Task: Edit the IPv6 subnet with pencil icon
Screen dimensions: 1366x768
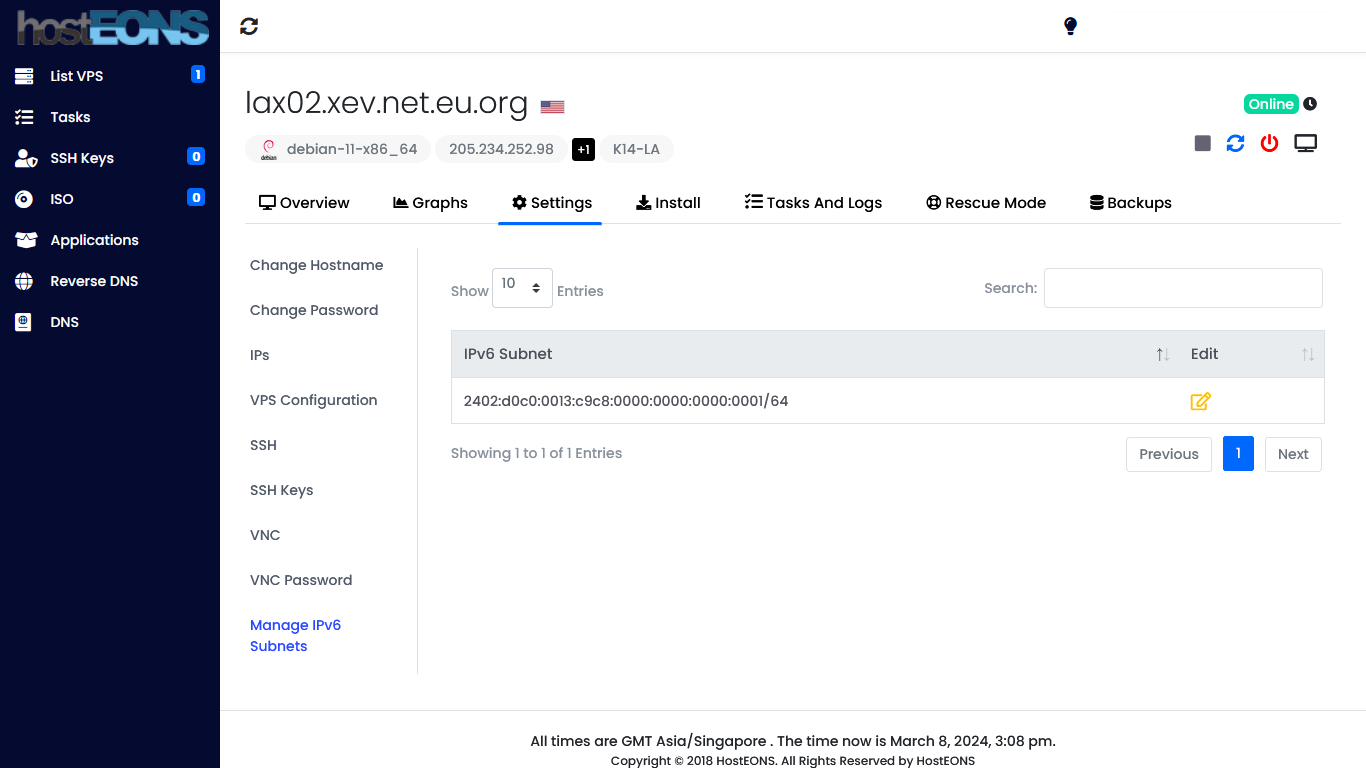Action: tap(1200, 401)
